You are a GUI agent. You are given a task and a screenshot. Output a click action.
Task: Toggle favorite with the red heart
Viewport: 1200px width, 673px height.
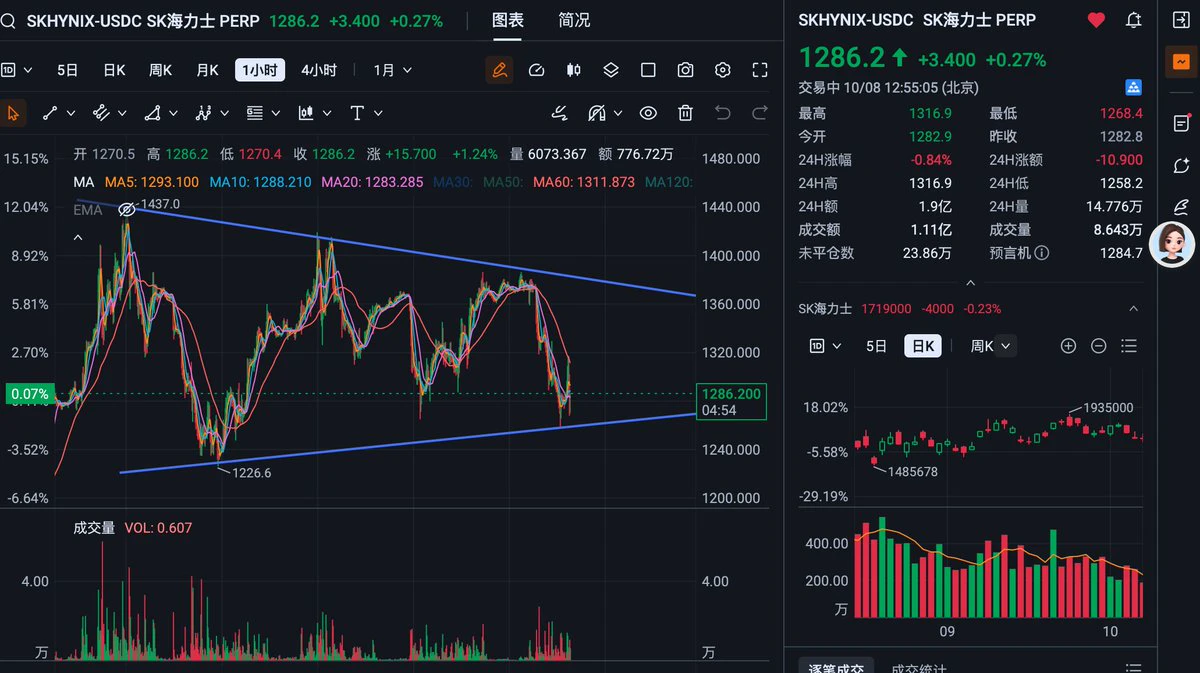pyautogui.click(x=1096, y=20)
